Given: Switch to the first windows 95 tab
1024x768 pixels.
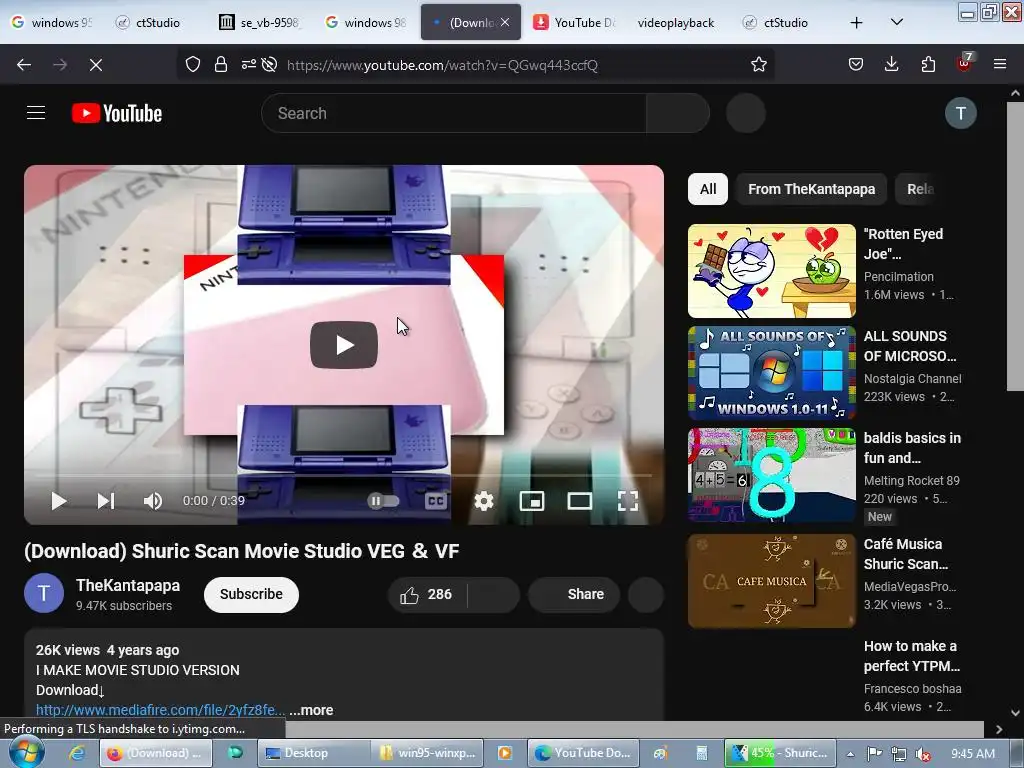Looking at the screenshot, I should click(x=52, y=22).
